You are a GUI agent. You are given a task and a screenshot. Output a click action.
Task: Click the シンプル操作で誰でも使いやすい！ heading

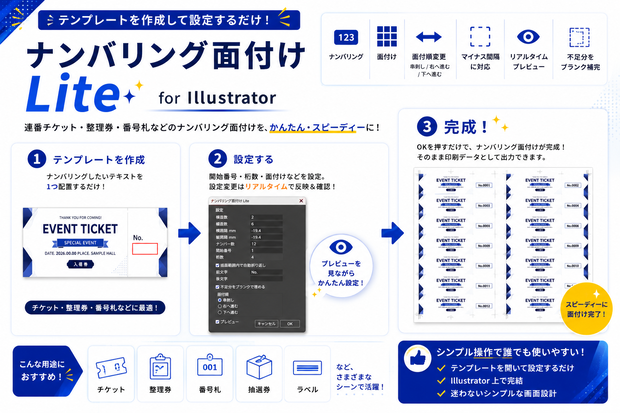click(x=510, y=352)
